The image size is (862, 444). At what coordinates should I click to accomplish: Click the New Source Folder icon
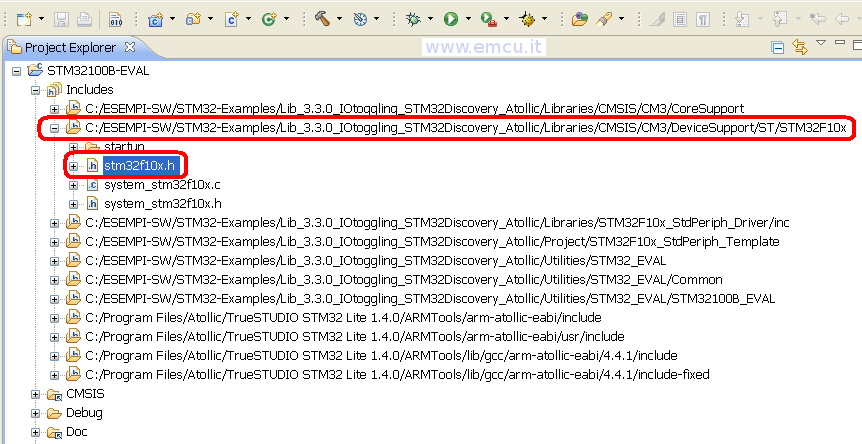(x=193, y=19)
